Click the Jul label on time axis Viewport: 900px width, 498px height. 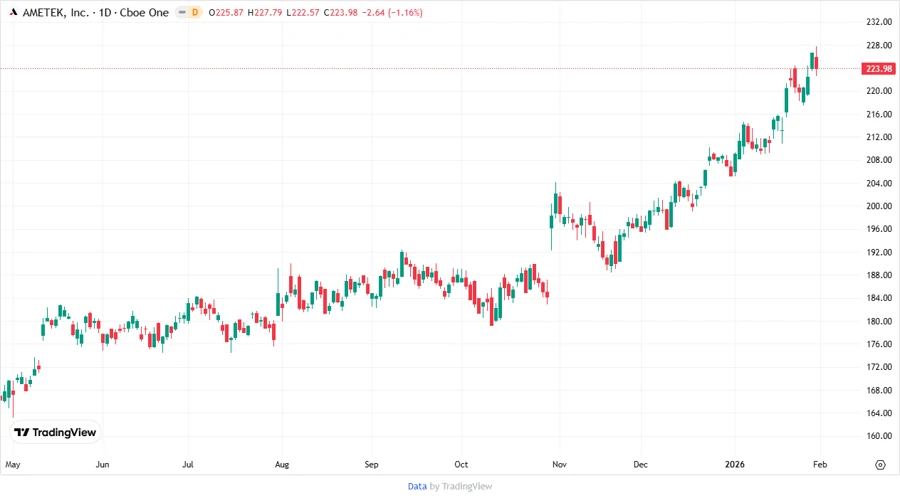coord(188,465)
